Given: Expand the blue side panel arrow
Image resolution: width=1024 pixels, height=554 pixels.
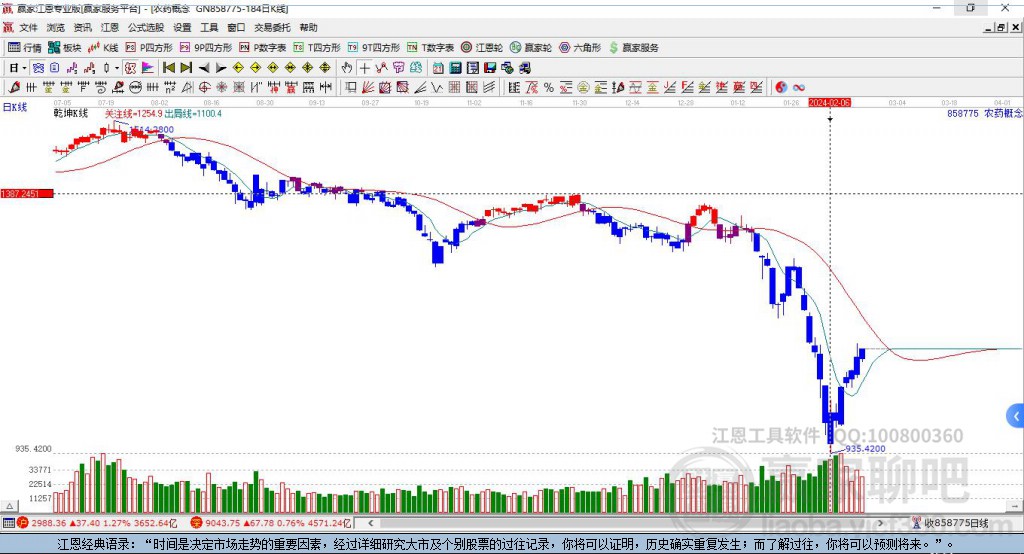Looking at the screenshot, I should (x=1016, y=416).
